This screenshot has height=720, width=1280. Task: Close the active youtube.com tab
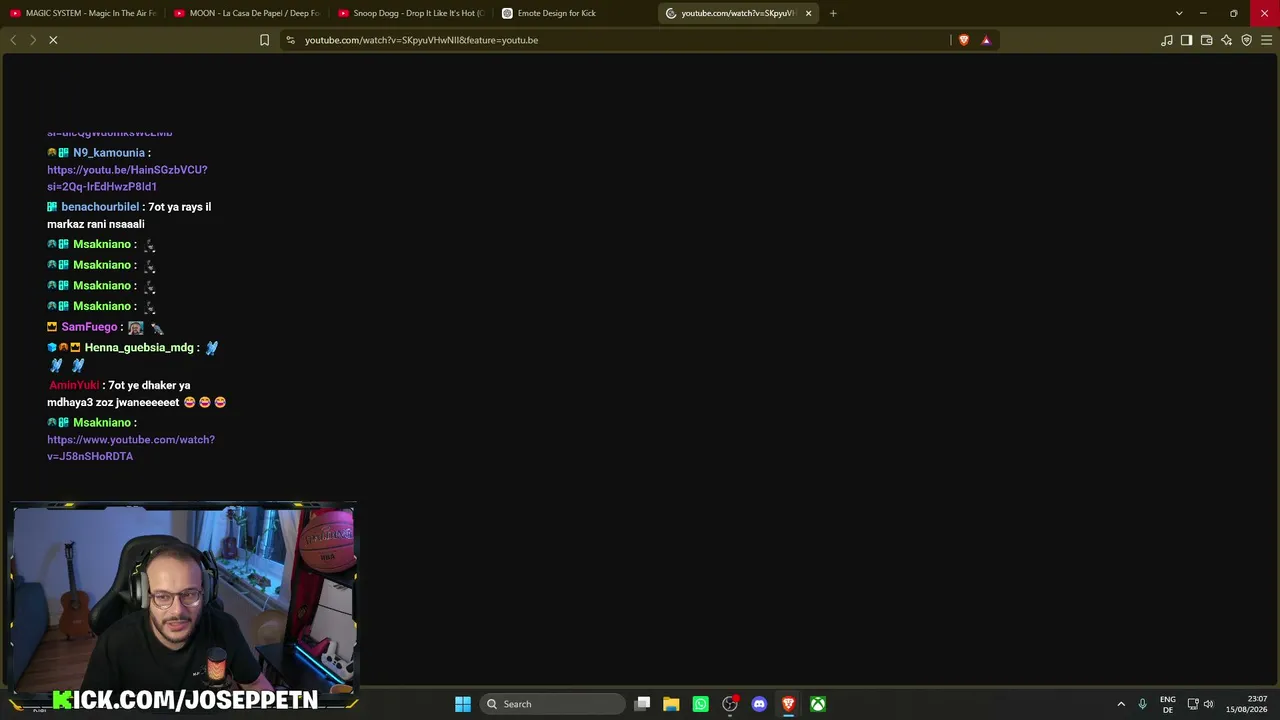(x=808, y=13)
